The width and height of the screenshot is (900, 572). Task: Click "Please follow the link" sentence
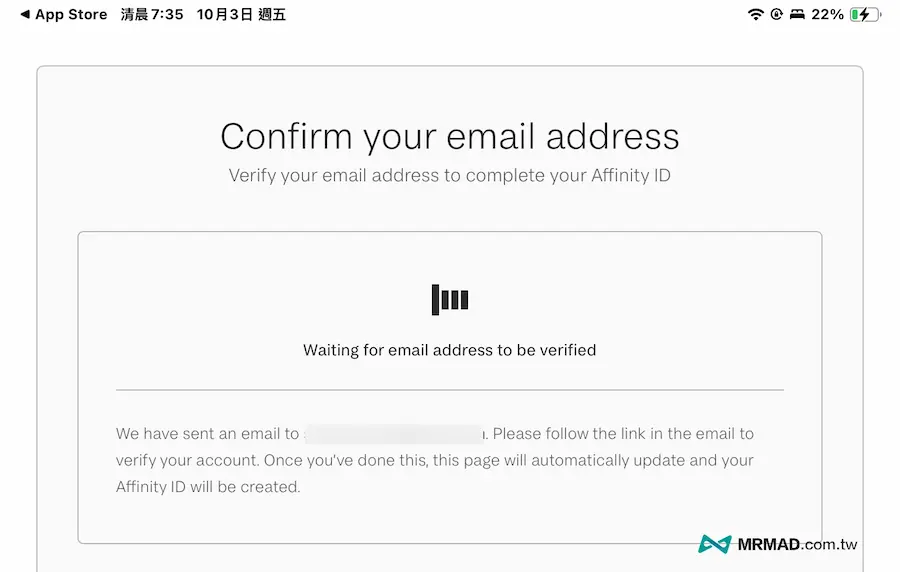[x=623, y=434]
